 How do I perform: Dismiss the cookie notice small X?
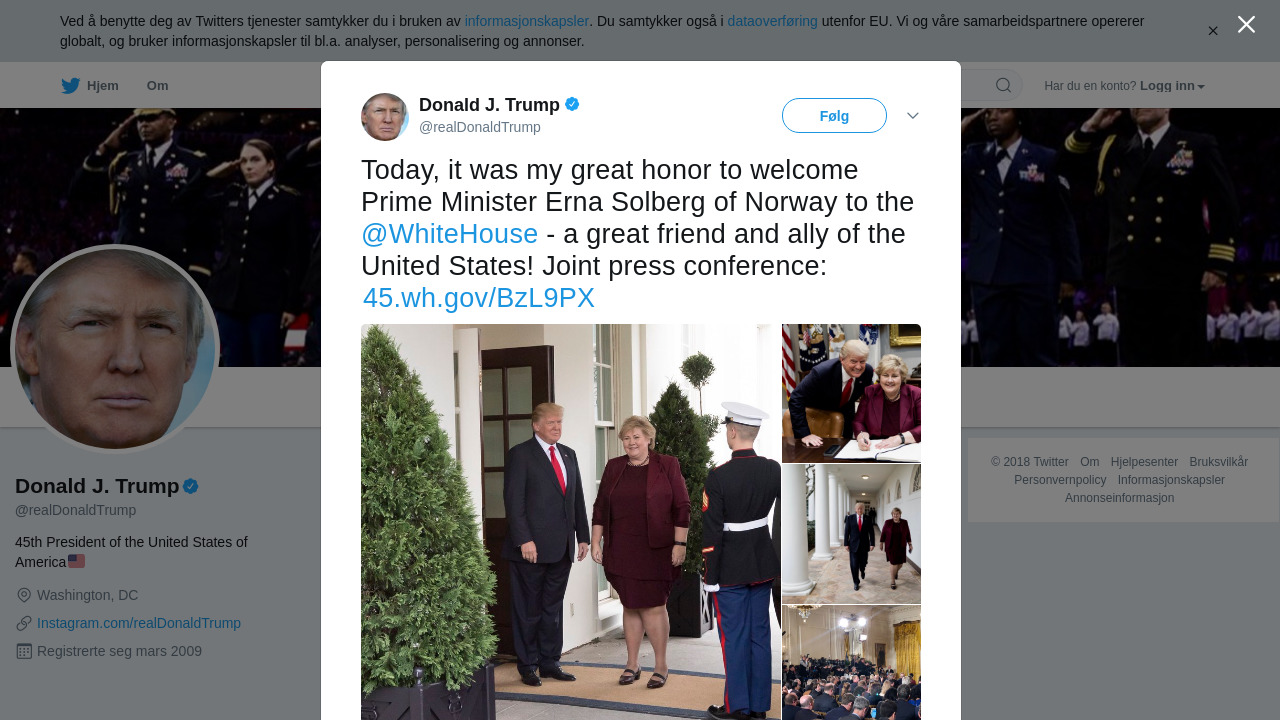(1213, 31)
